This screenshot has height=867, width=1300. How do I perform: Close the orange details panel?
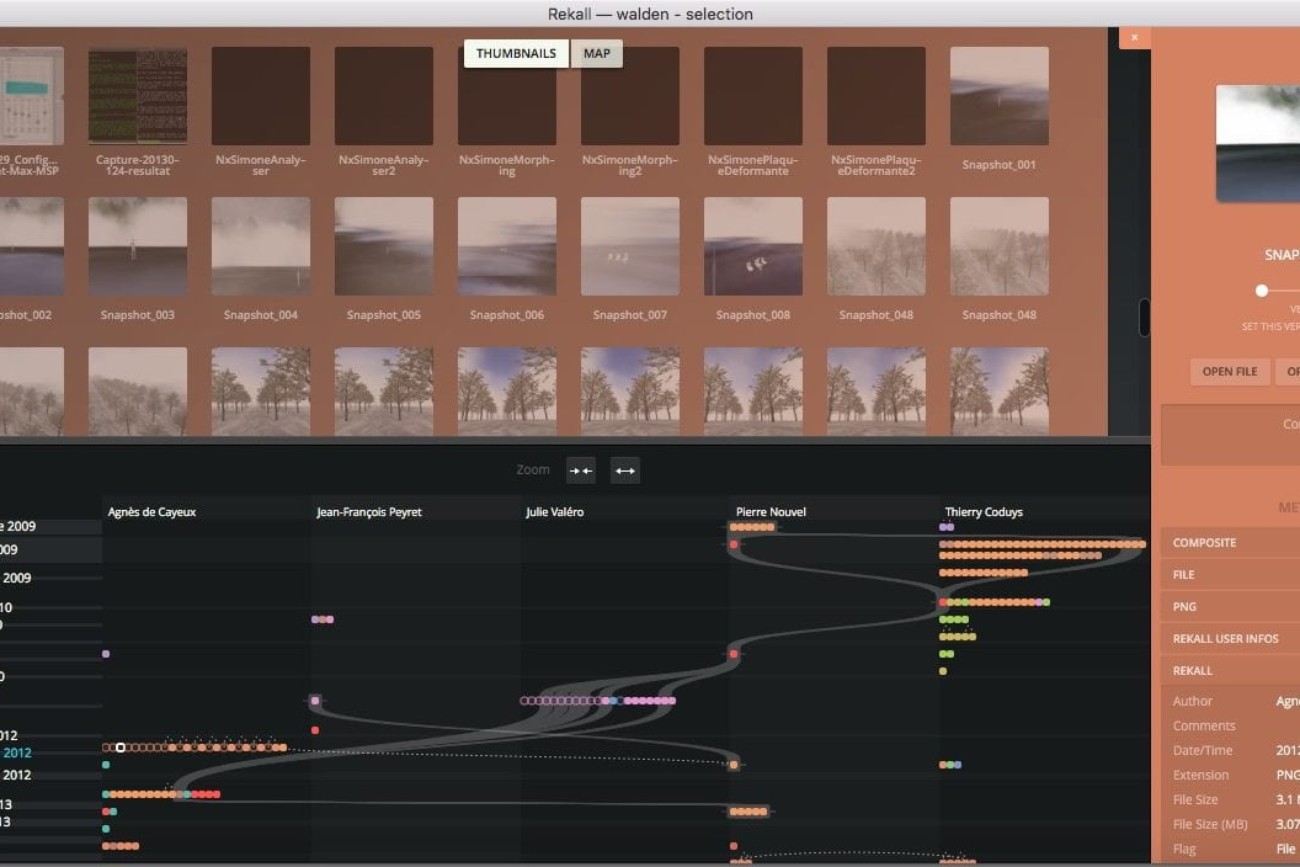(1134, 38)
